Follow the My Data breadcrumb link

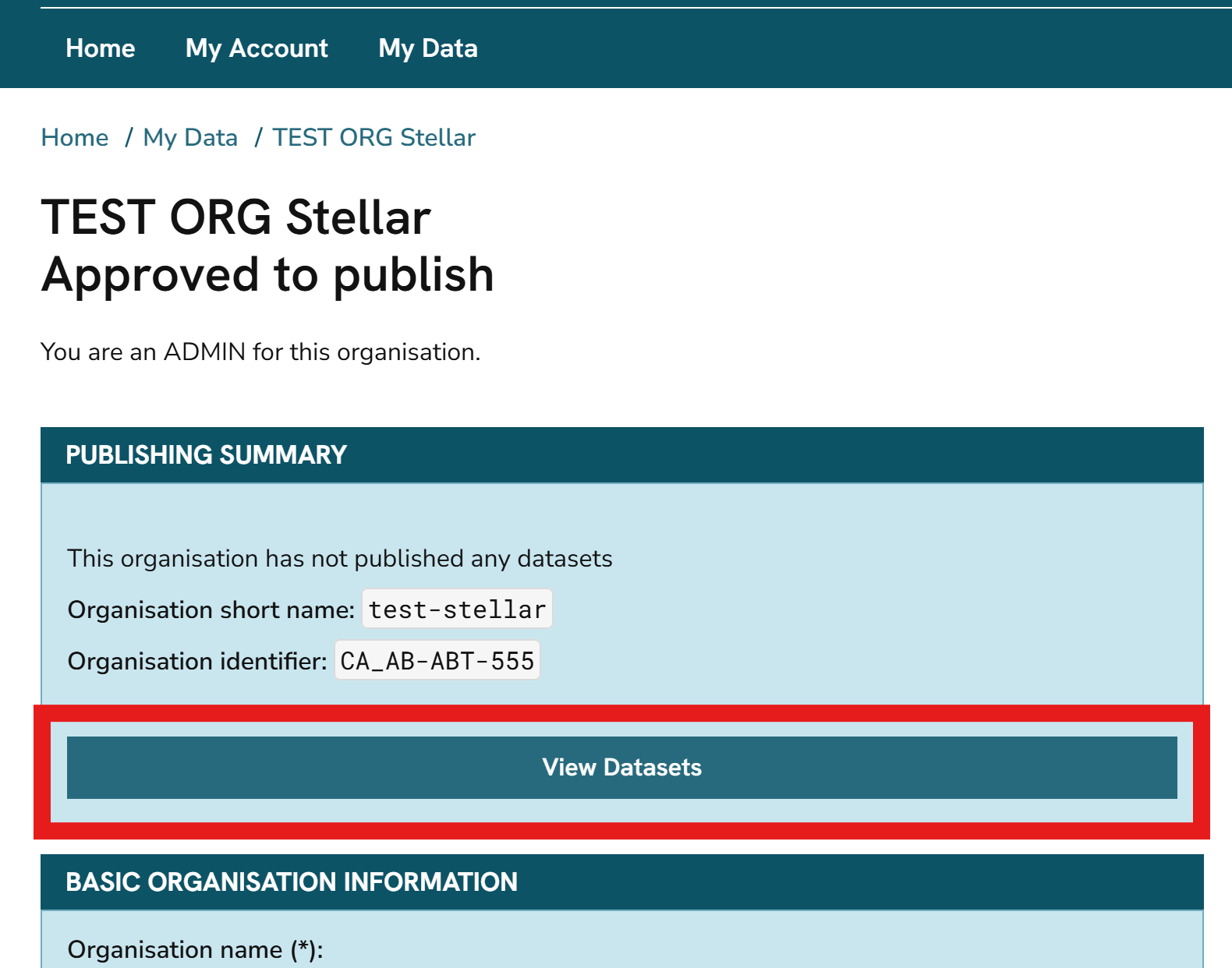pyautogui.click(x=190, y=137)
